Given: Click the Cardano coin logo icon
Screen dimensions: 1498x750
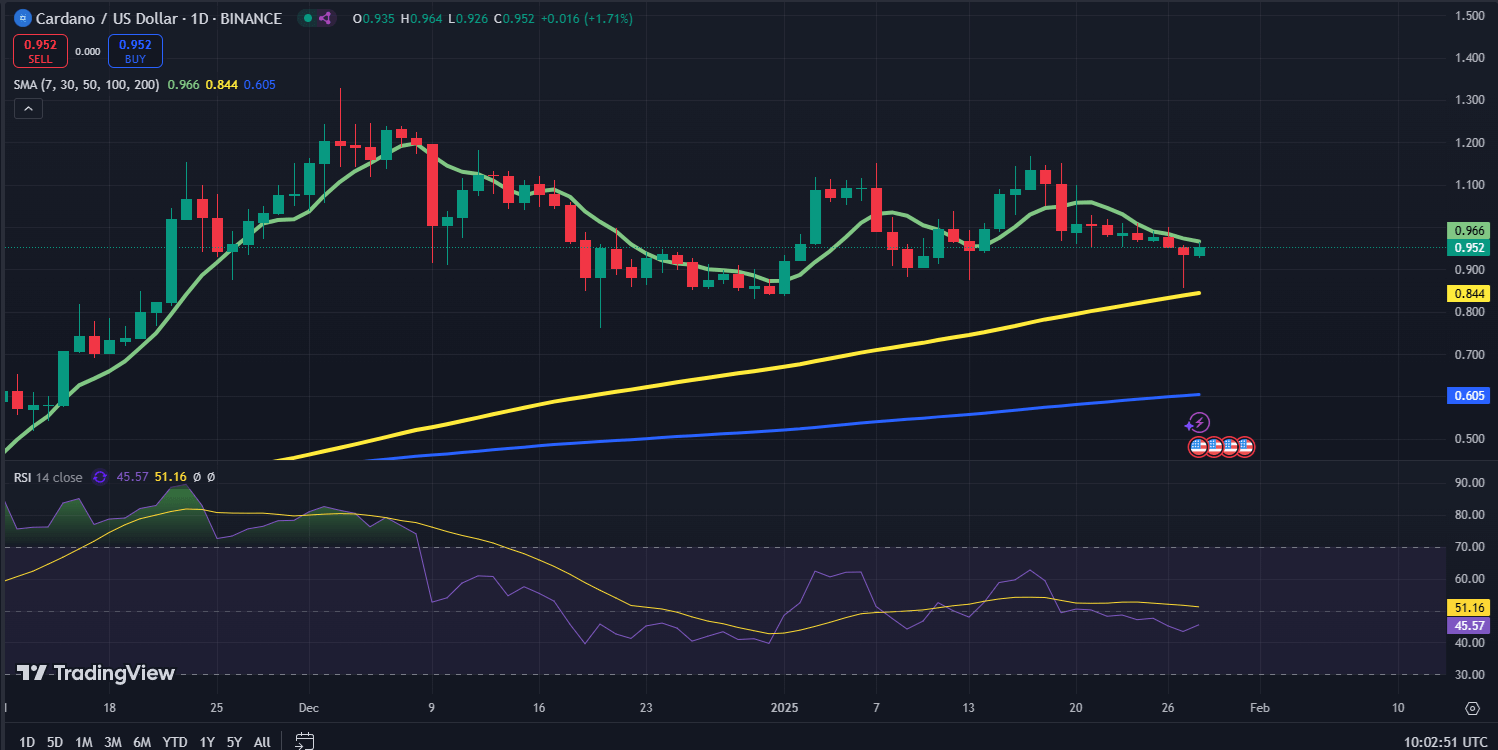Looking at the screenshot, I should (22, 18).
